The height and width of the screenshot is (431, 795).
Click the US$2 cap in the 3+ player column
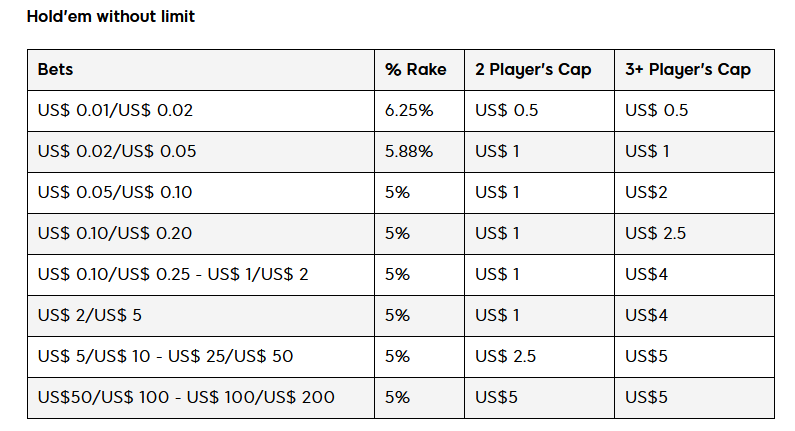647,193
